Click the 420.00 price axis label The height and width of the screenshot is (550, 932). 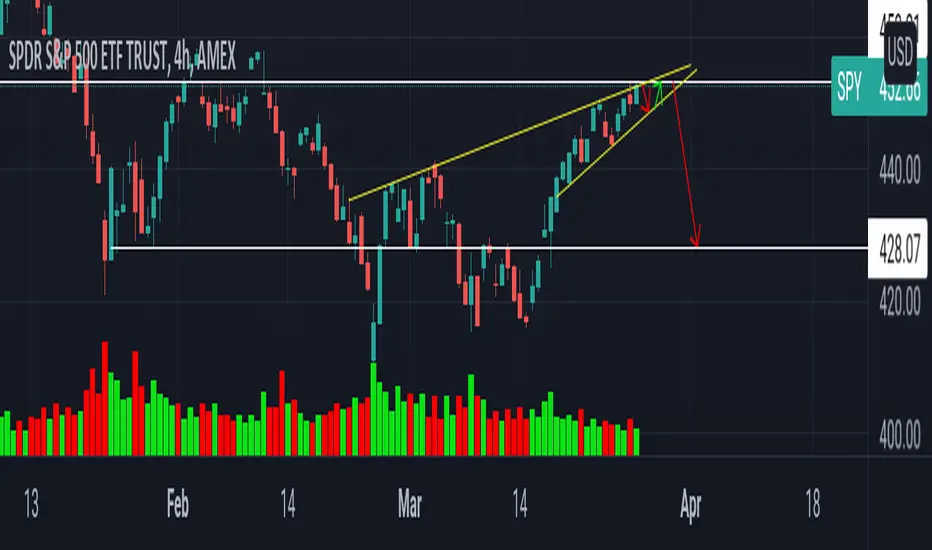pos(900,302)
